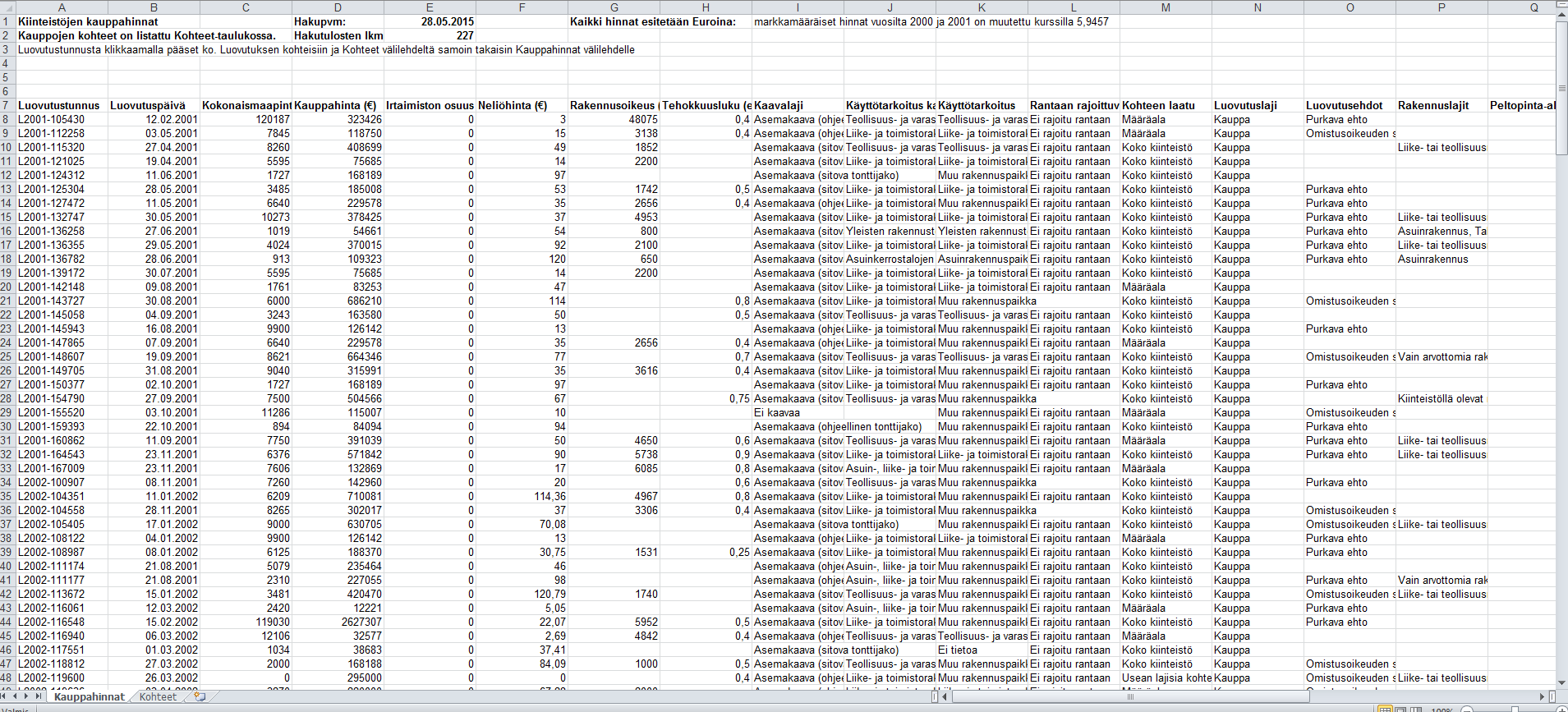Click the 'Ei kaavaa' cell in row 29

(798, 412)
